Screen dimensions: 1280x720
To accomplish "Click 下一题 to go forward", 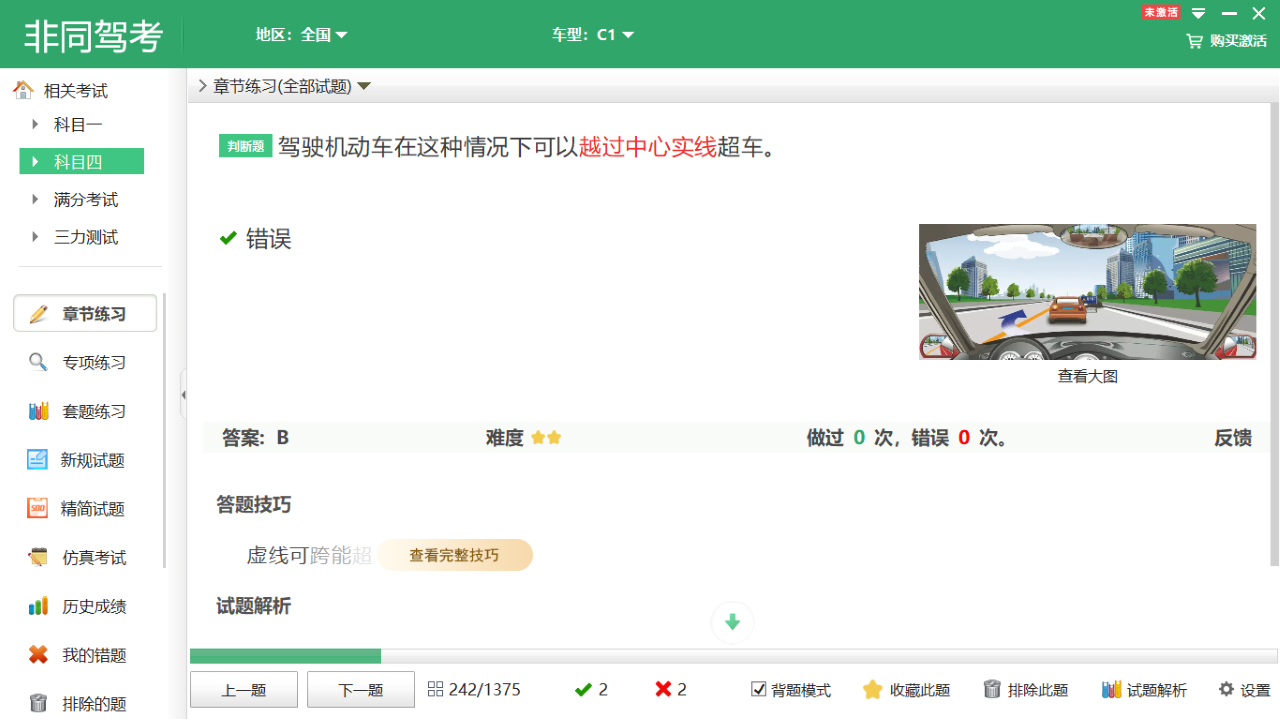I will [x=360, y=689].
